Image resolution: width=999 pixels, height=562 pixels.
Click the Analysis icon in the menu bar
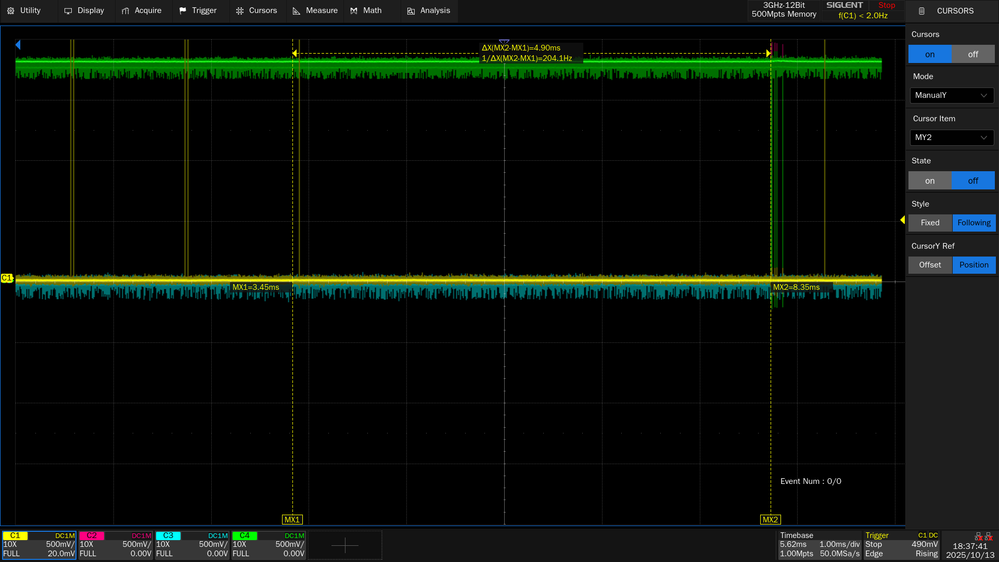click(x=411, y=11)
